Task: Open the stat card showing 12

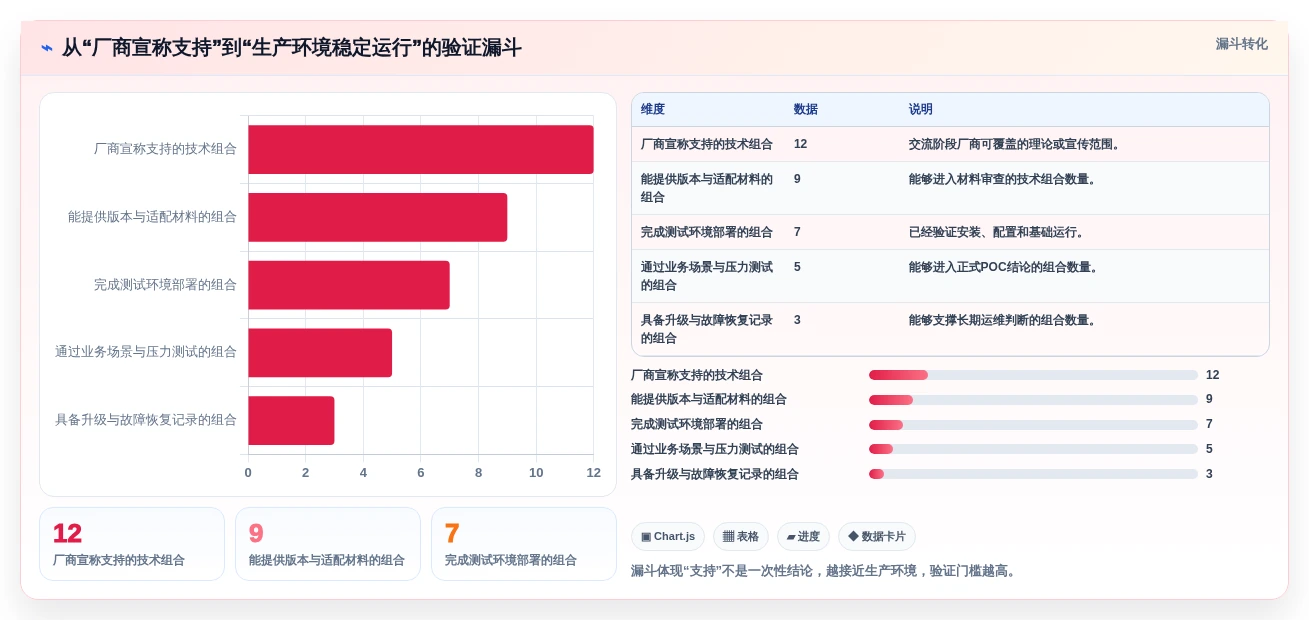Action: pos(132,544)
